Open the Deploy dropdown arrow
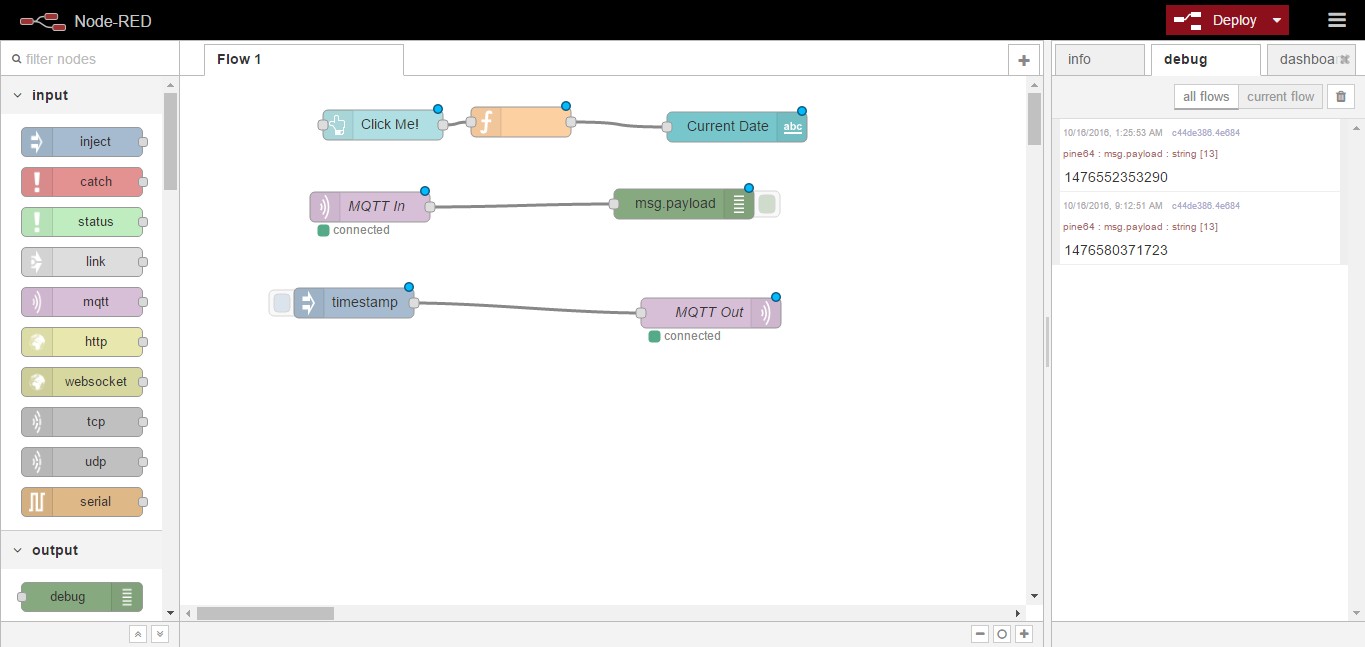1365x647 pixels. (x=1277, y=20)
